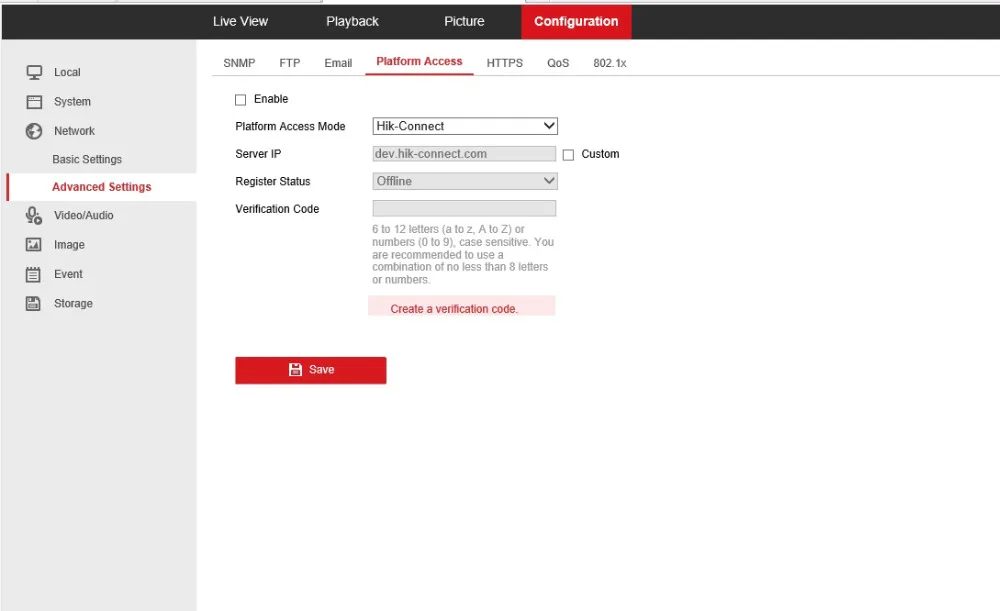Open the Image sidebar section
The image size is (1000, 611).
69,245
